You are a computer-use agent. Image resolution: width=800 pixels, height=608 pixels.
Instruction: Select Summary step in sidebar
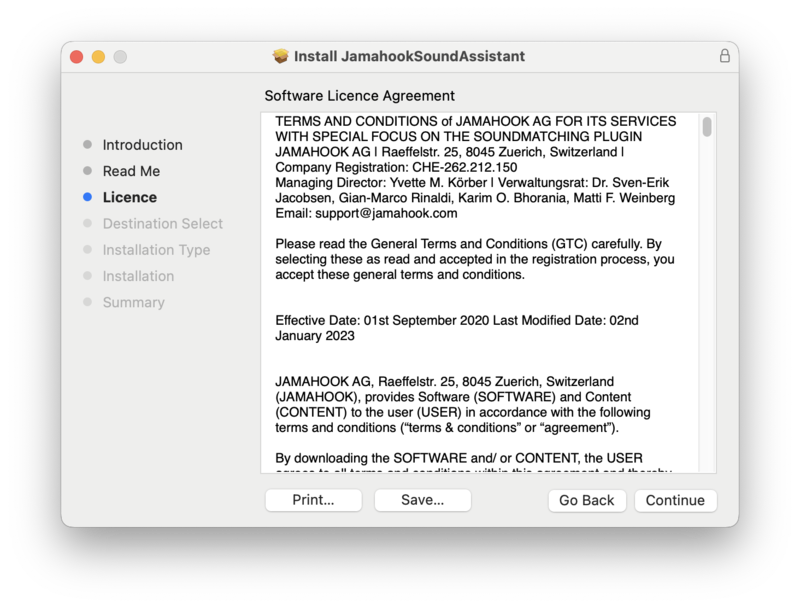[134, 302]
